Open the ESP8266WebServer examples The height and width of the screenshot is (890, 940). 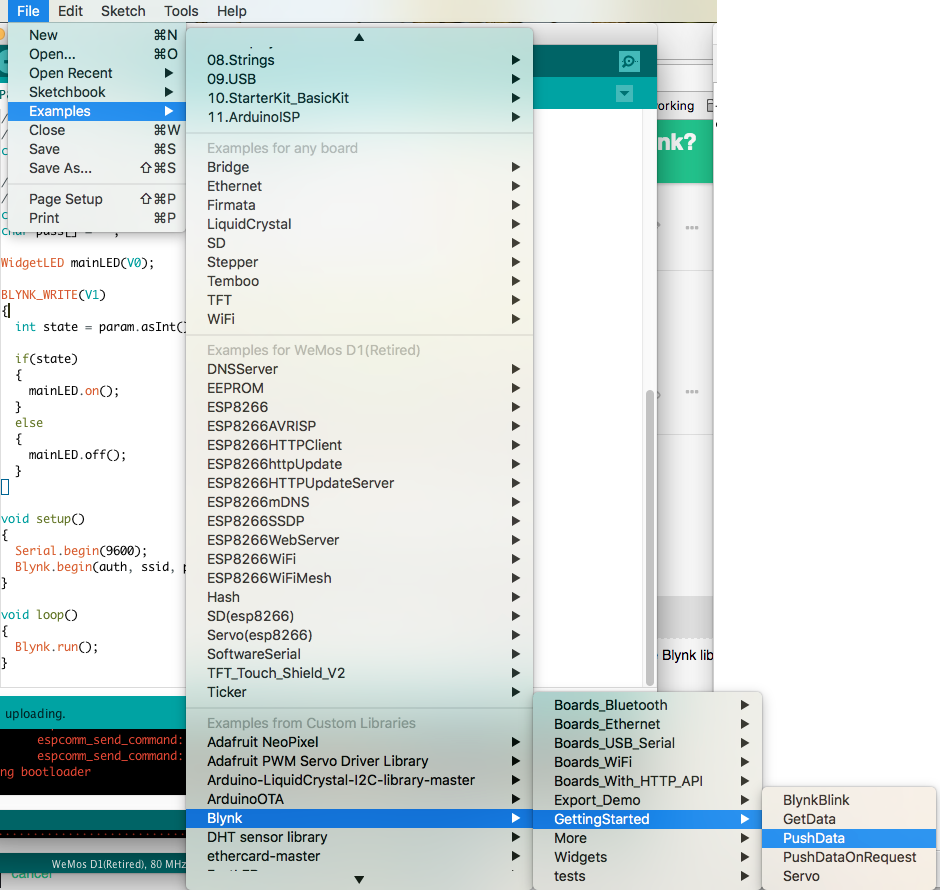[x=359, y=541]
